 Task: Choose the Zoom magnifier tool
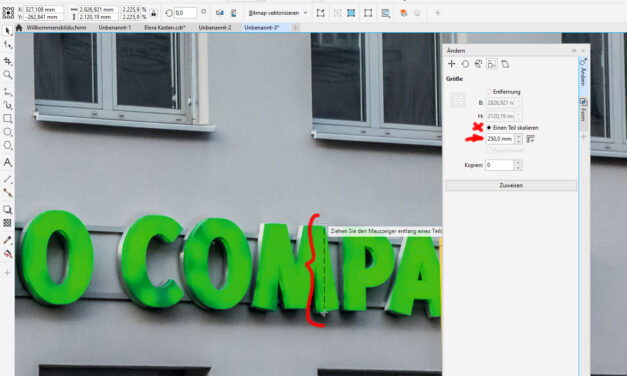[8, 75]
